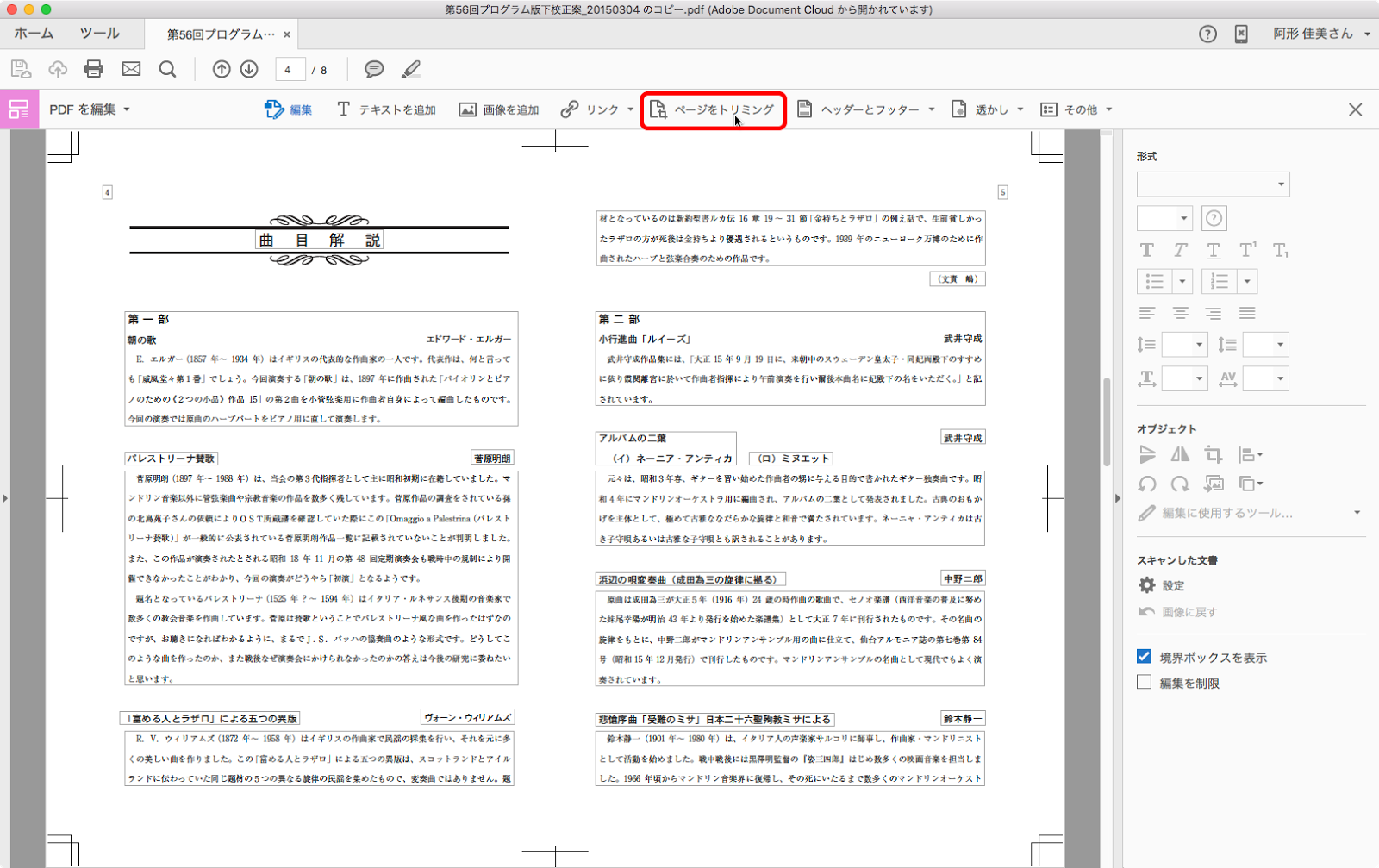The height and width of the screenshot is (868, 1379).
Task: Open the horizontal scaling dropdown
Action: coord(1184,378)
